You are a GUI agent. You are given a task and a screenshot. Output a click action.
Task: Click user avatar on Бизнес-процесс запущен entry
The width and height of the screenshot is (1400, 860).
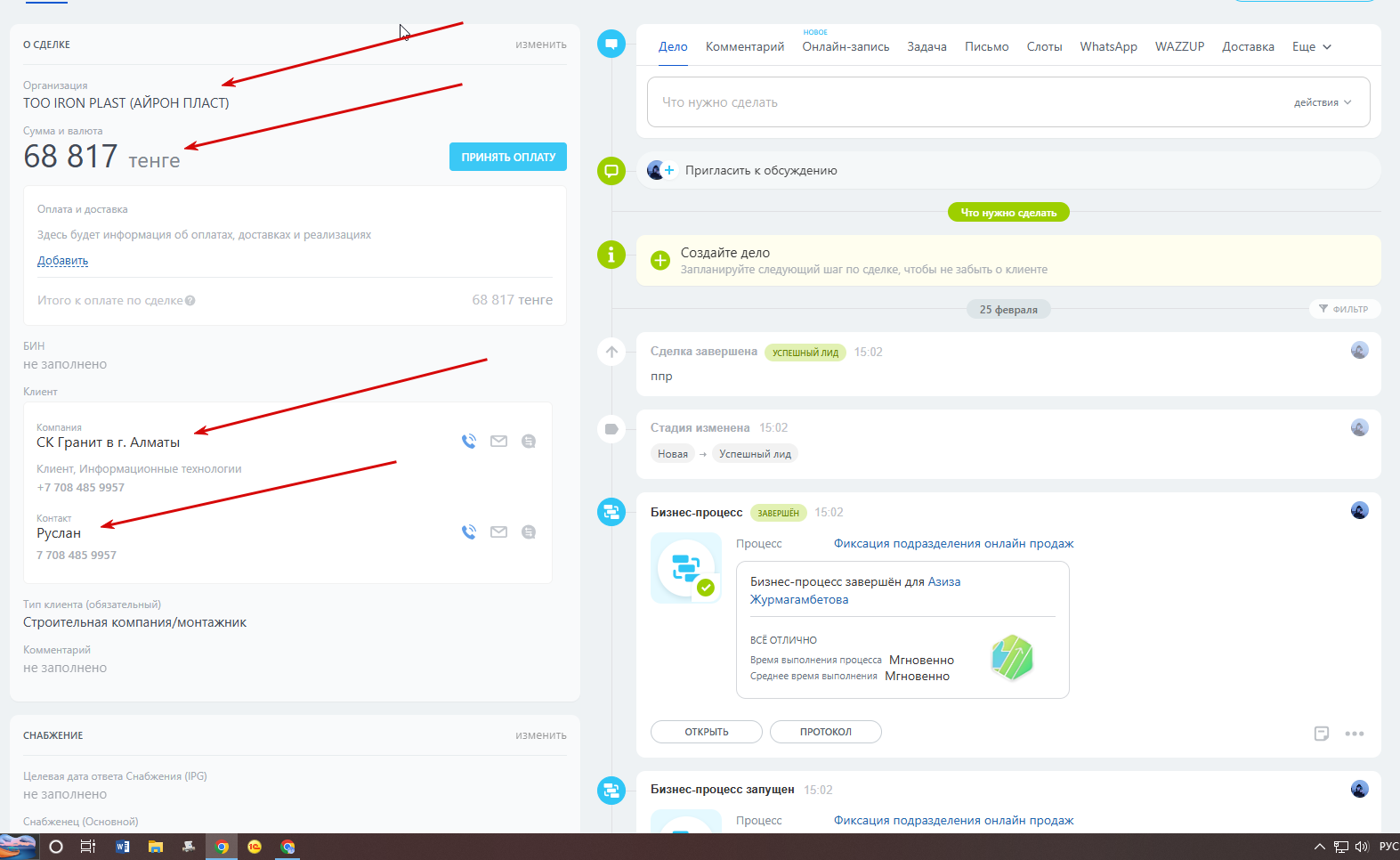click(x=1359, y=789)
